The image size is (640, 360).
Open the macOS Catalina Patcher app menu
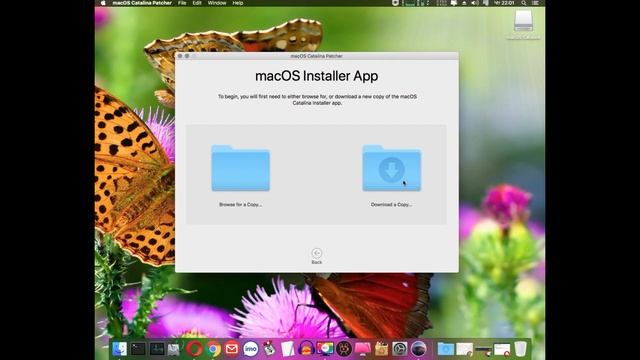pos(142,3)
